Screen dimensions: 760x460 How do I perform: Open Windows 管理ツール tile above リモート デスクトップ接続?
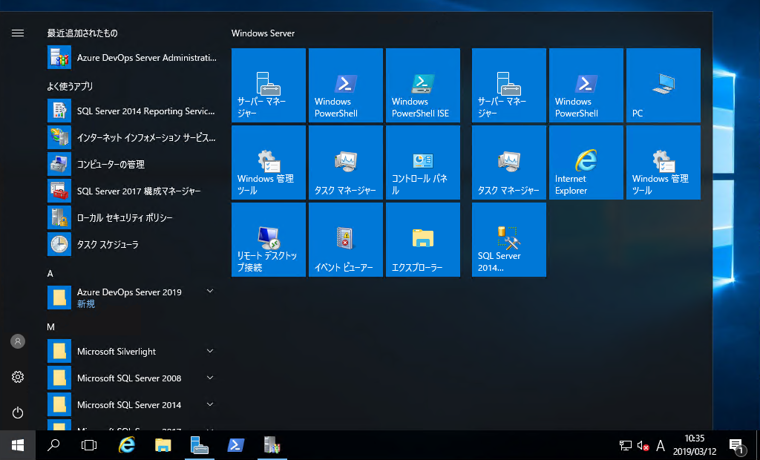point(269,162)
